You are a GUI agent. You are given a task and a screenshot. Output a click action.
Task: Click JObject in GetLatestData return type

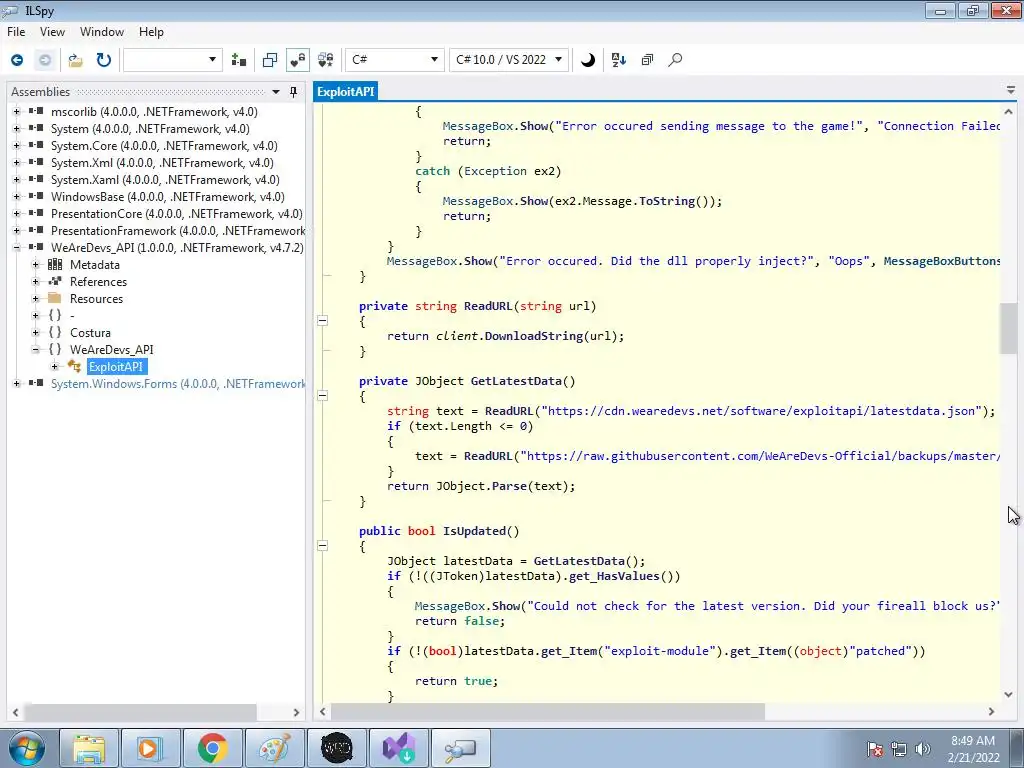click(439, 381)
